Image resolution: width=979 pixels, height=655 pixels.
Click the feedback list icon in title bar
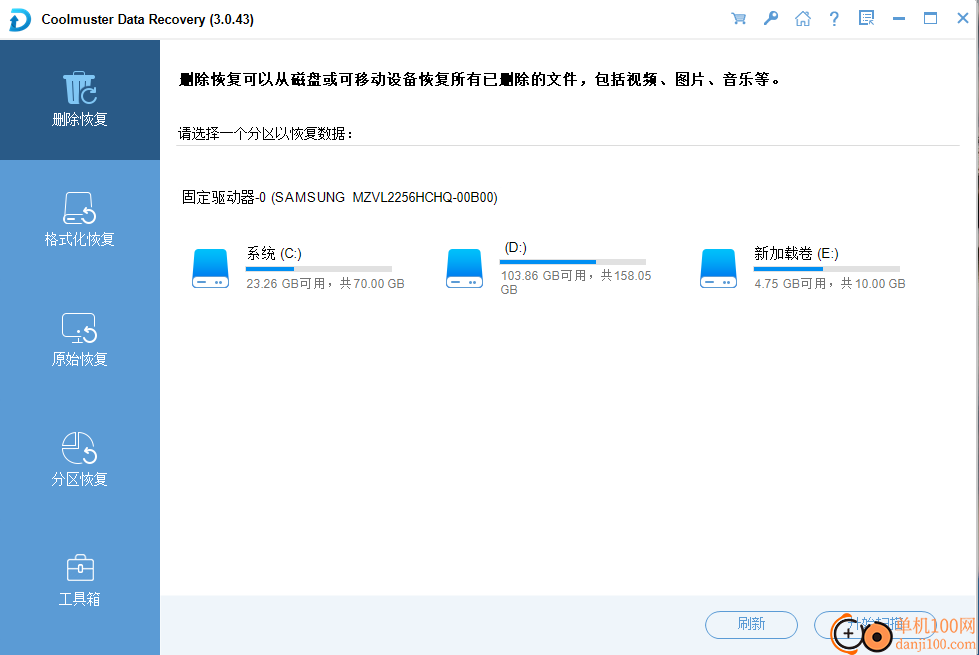(867, 18)
